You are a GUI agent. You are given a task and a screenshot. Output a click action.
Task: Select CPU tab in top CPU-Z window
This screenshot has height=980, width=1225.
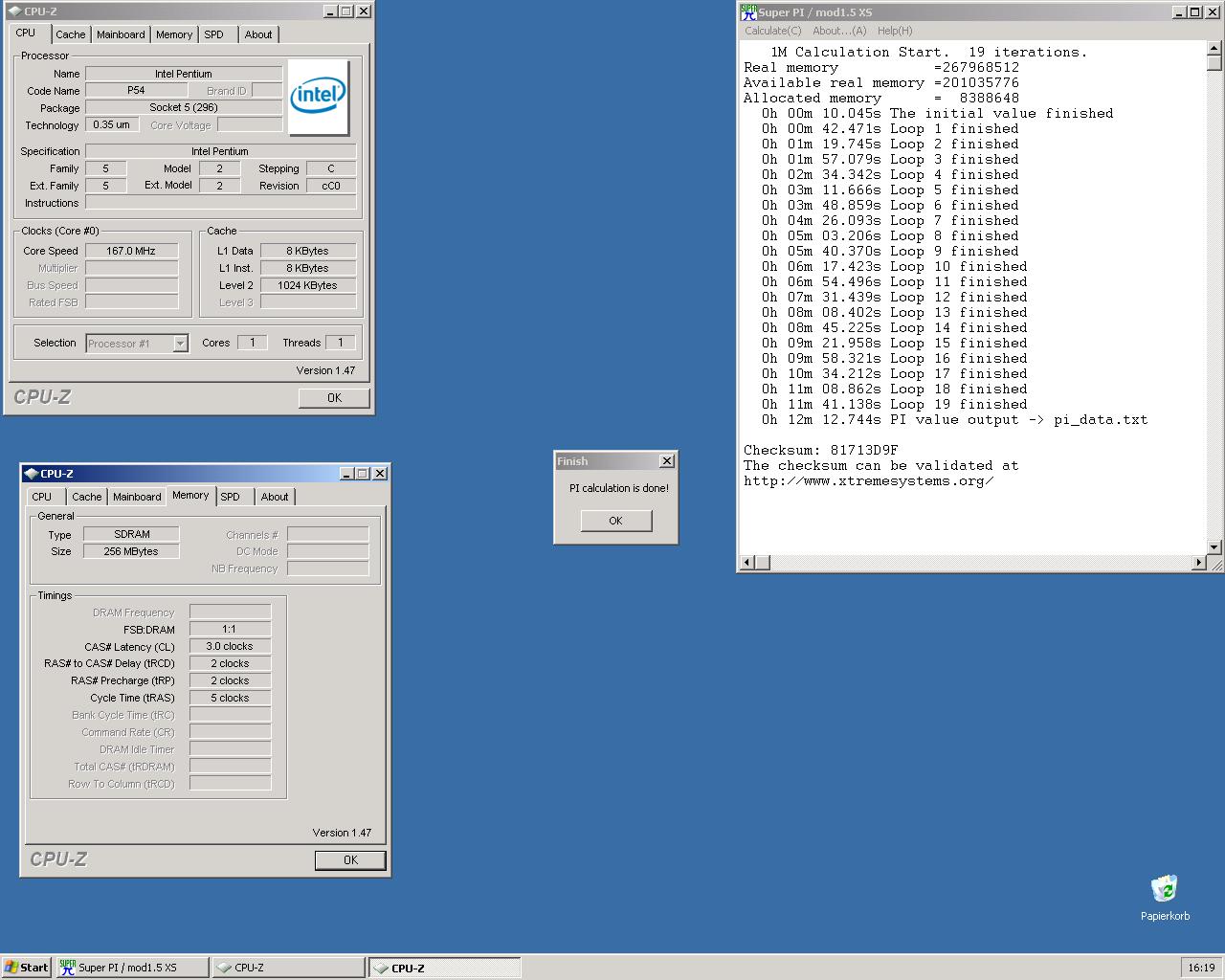coord(26,33)
